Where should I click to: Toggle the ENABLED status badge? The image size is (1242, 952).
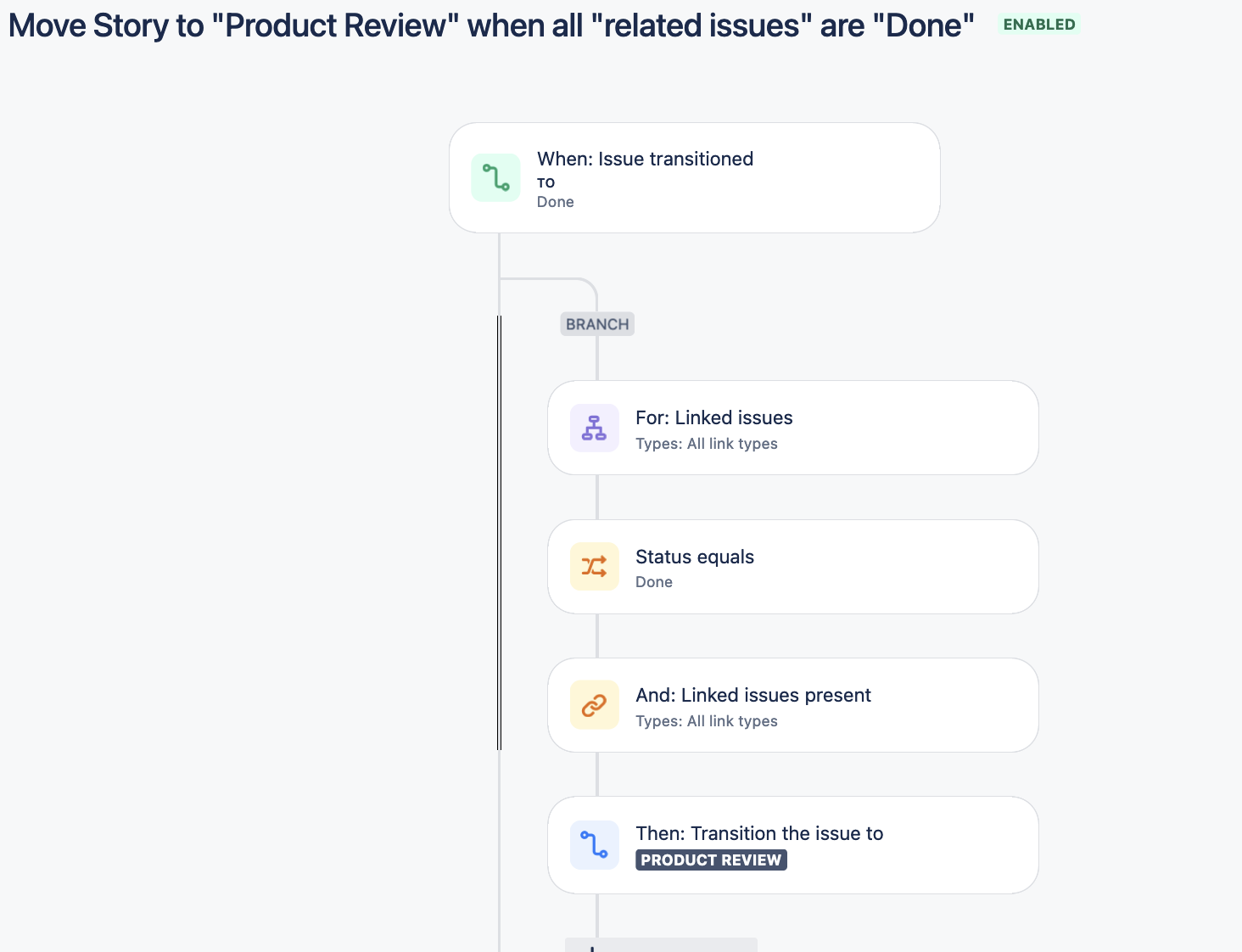click(x=1038, y=24)
